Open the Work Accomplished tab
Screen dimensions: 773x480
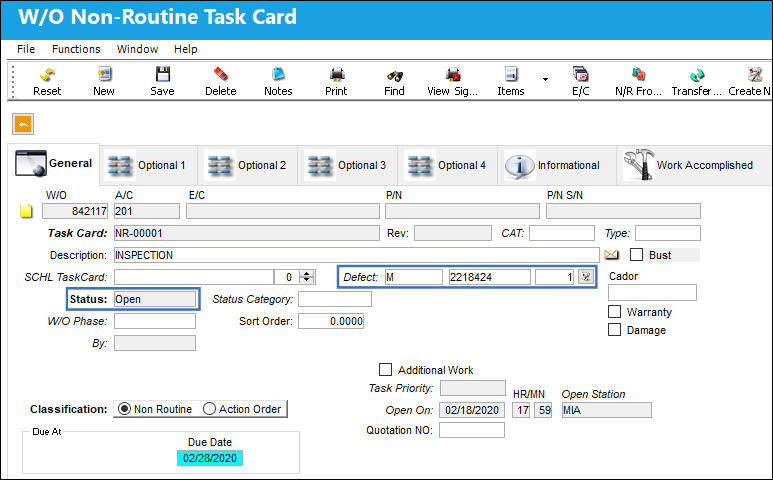tap(693, 166)
